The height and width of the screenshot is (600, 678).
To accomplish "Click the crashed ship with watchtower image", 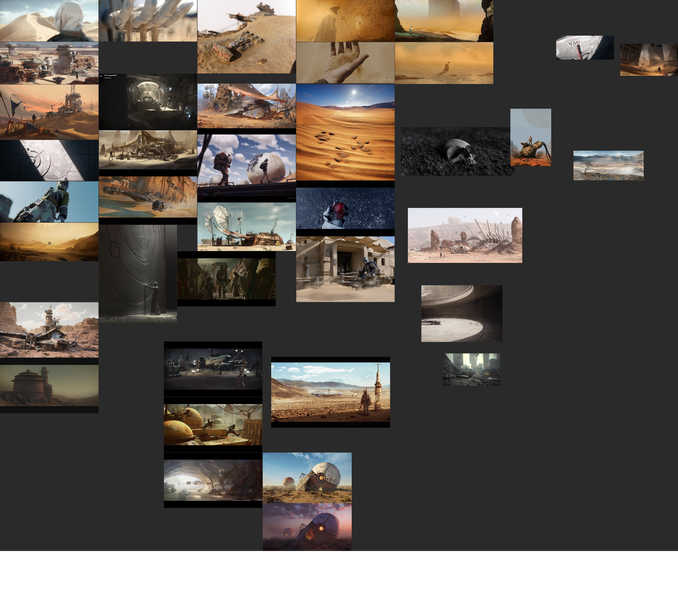I will 49,329.
